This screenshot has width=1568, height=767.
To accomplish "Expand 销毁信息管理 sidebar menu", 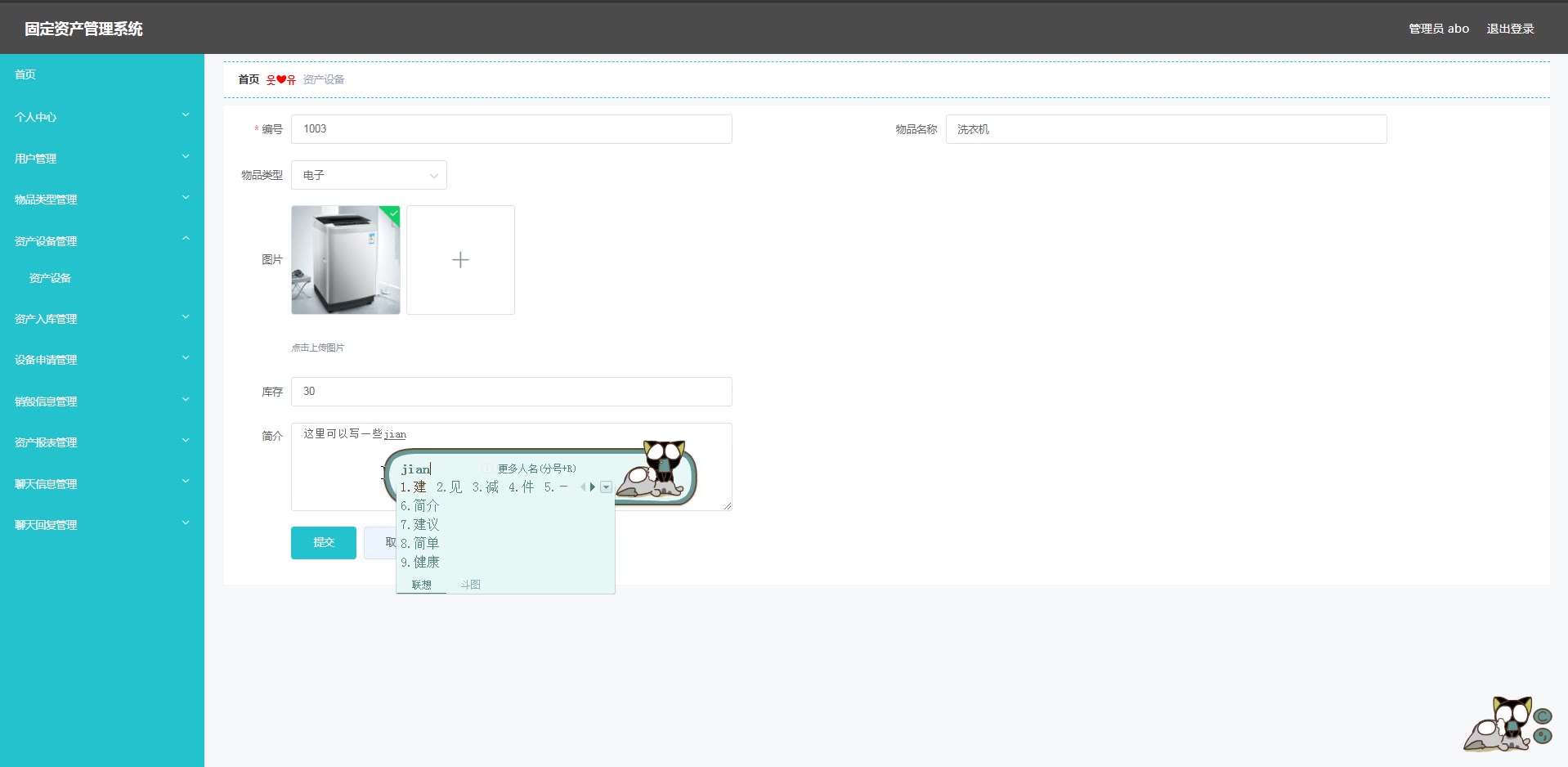I will [x=102, y=401].
